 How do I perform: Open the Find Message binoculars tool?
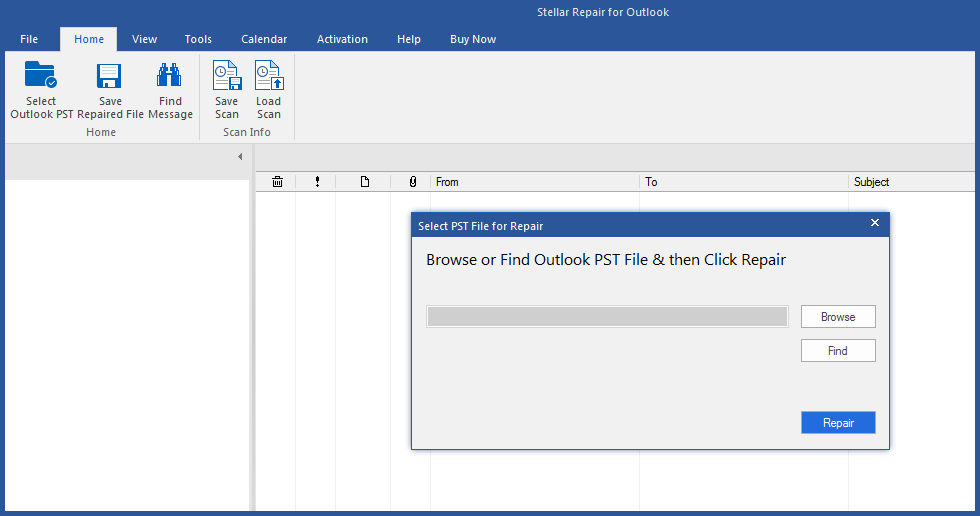click(169, 75)
